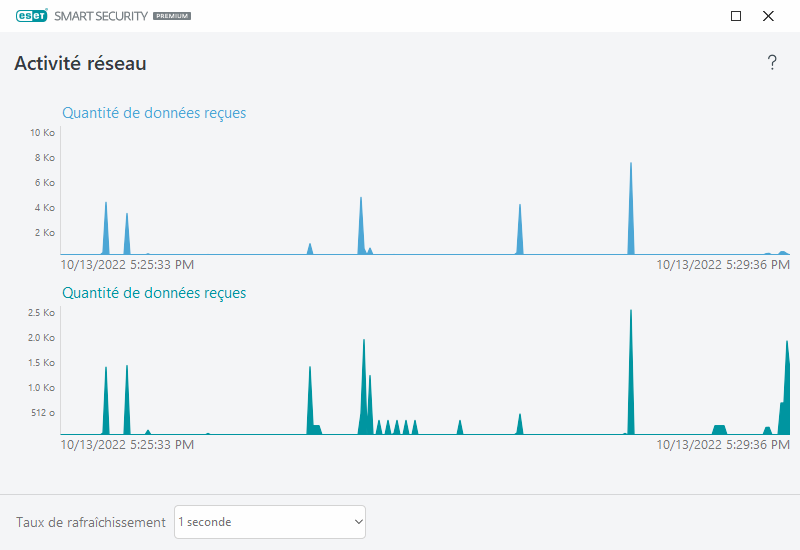
Task: Click the '10 Ko' axis label
Action: [42, 133]
